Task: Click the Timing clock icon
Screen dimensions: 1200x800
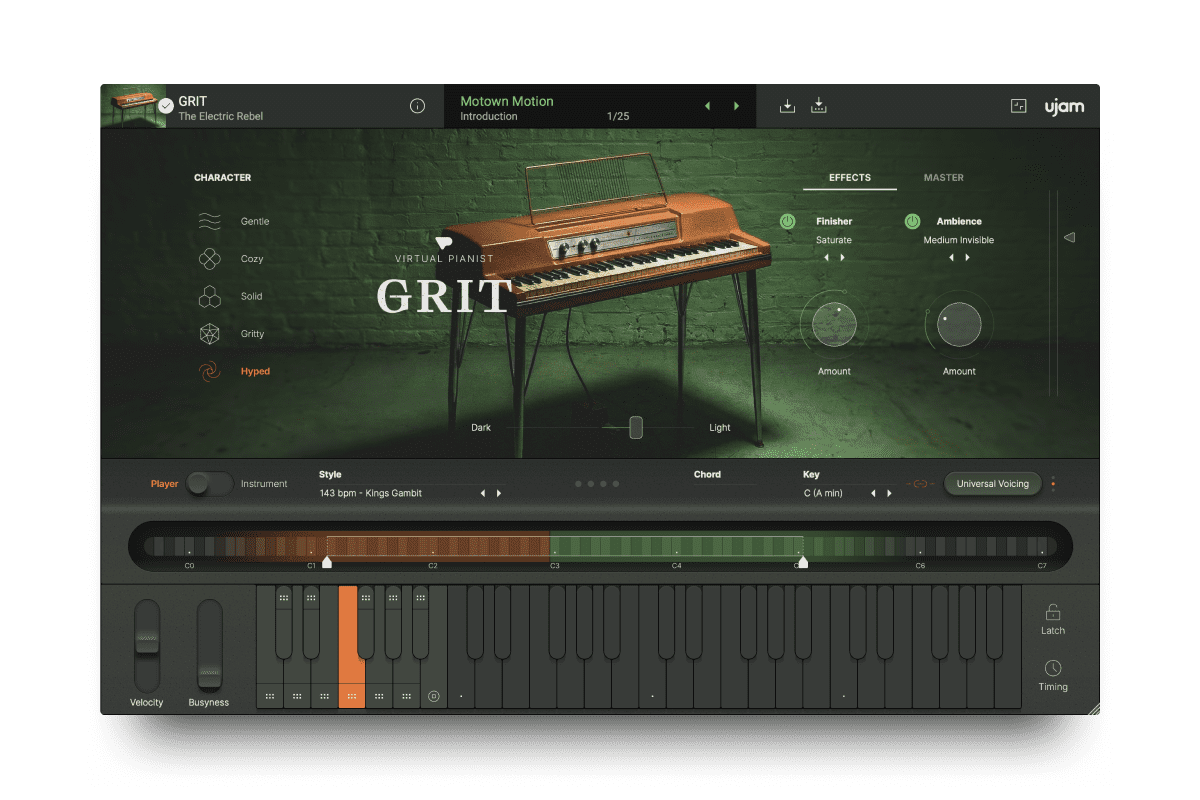Action: pos(1052,668)
